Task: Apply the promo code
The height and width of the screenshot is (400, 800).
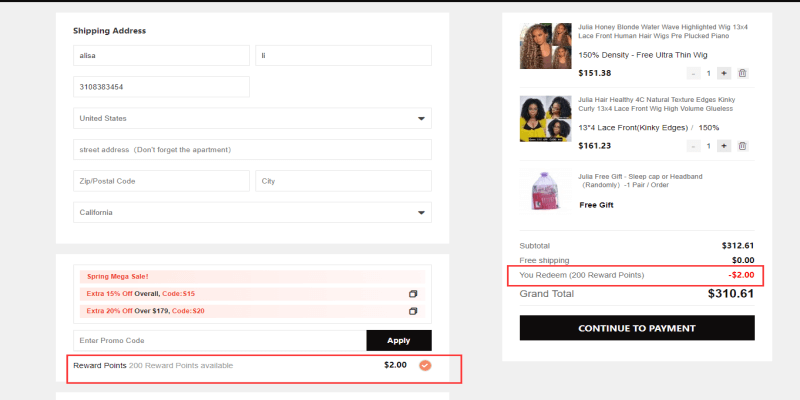Action: 398,340
